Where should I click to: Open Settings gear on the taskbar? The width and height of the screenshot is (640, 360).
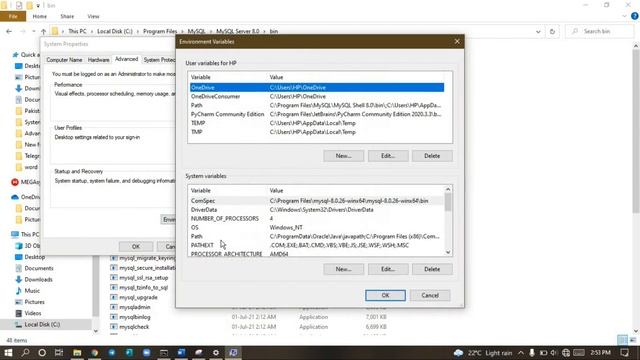[x=216, y=353]
